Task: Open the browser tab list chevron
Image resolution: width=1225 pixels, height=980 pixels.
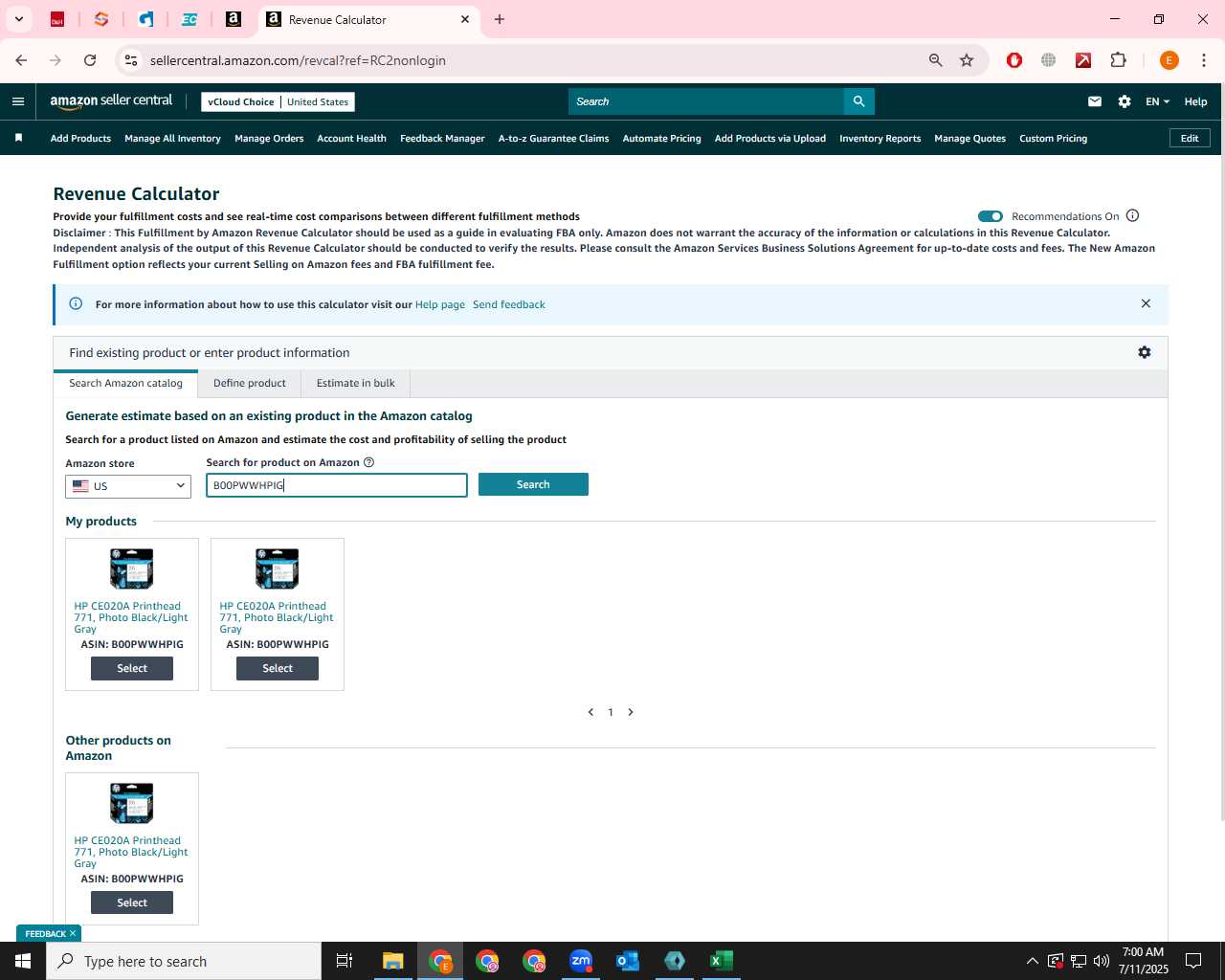Action: [x=18, y=19]
